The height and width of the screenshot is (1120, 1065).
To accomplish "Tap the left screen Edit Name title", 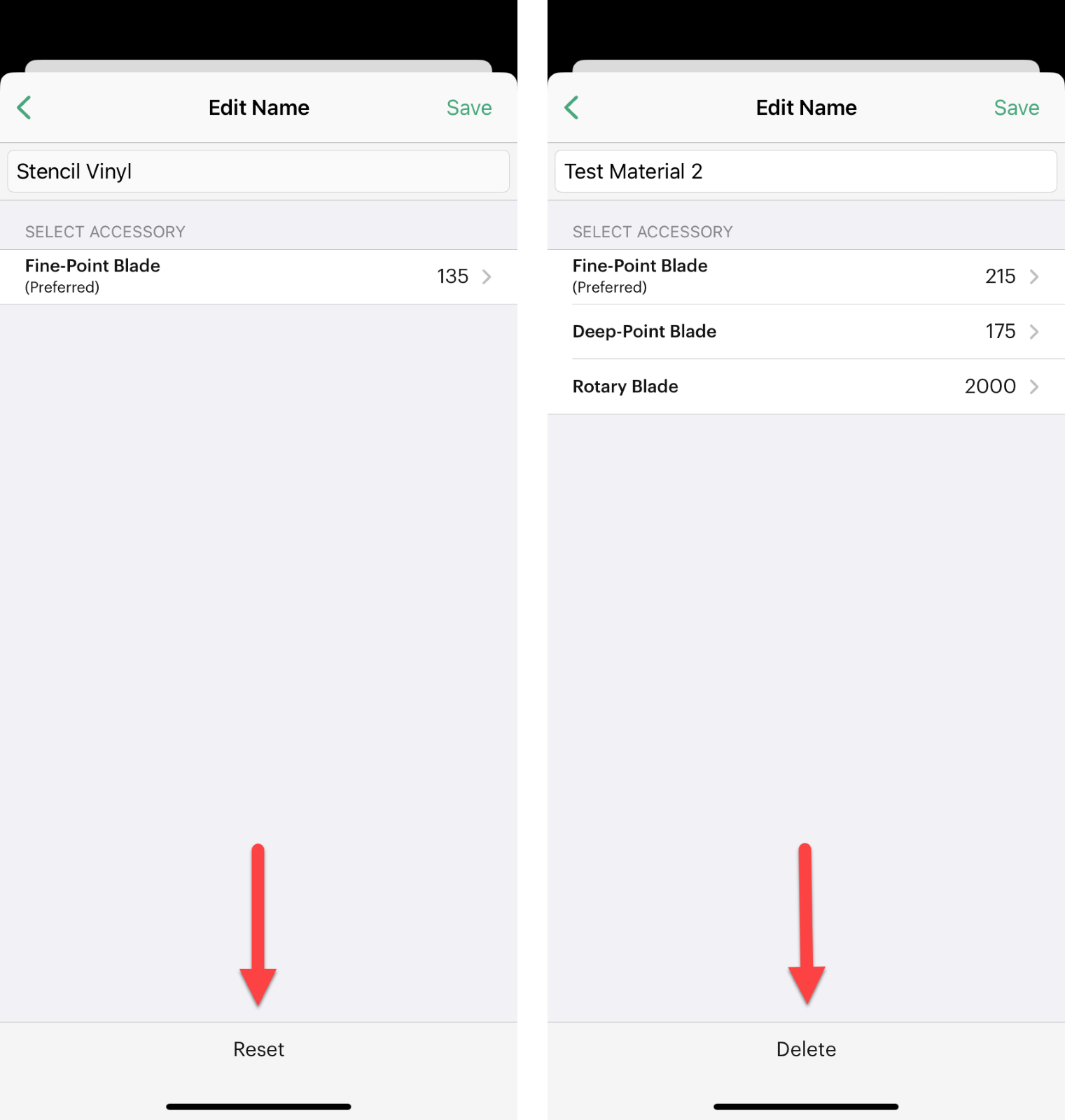I will point(259,108).
